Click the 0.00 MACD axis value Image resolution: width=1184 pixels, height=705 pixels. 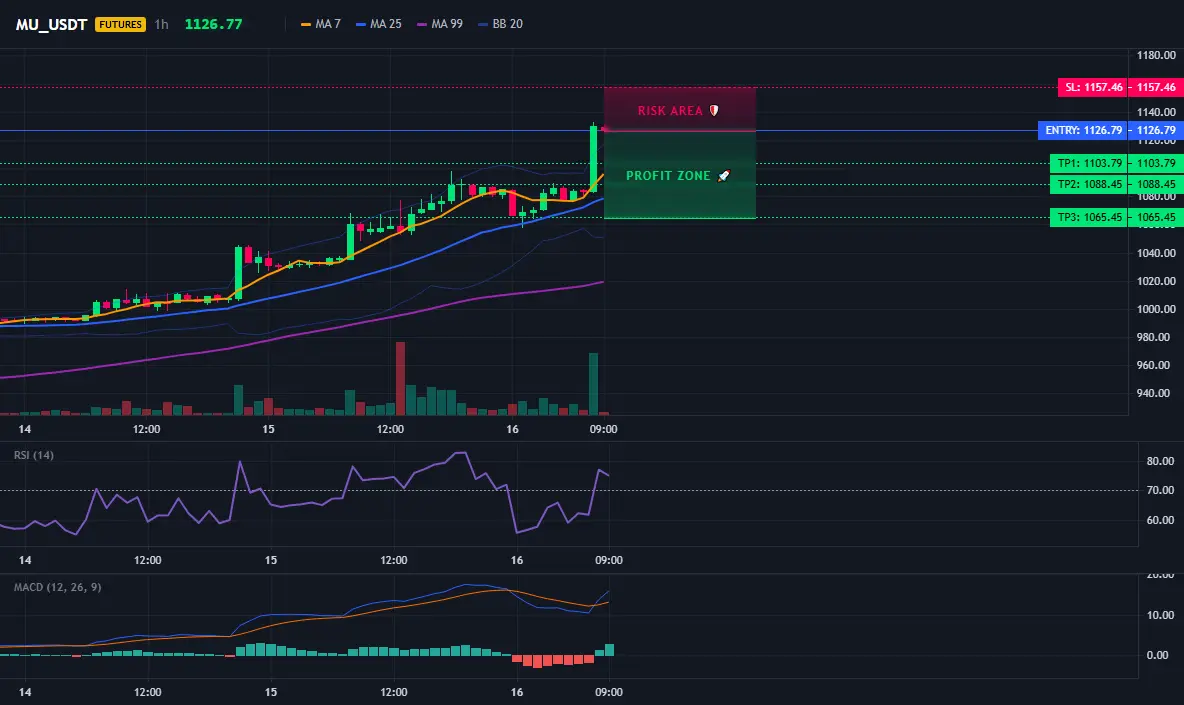(1158, 655)
